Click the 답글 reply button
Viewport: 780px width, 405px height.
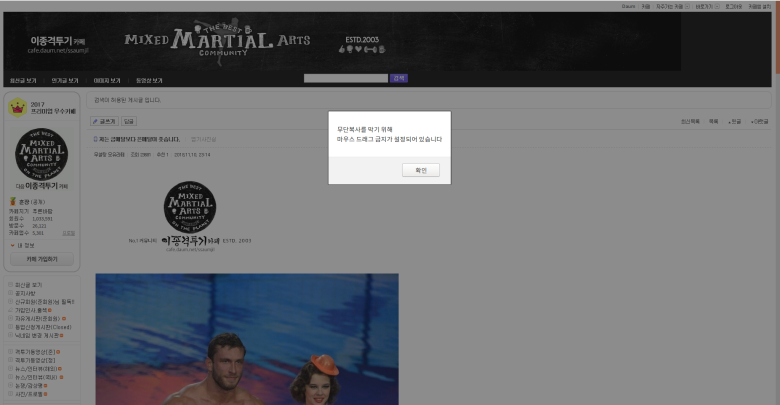tap(128, 121)
